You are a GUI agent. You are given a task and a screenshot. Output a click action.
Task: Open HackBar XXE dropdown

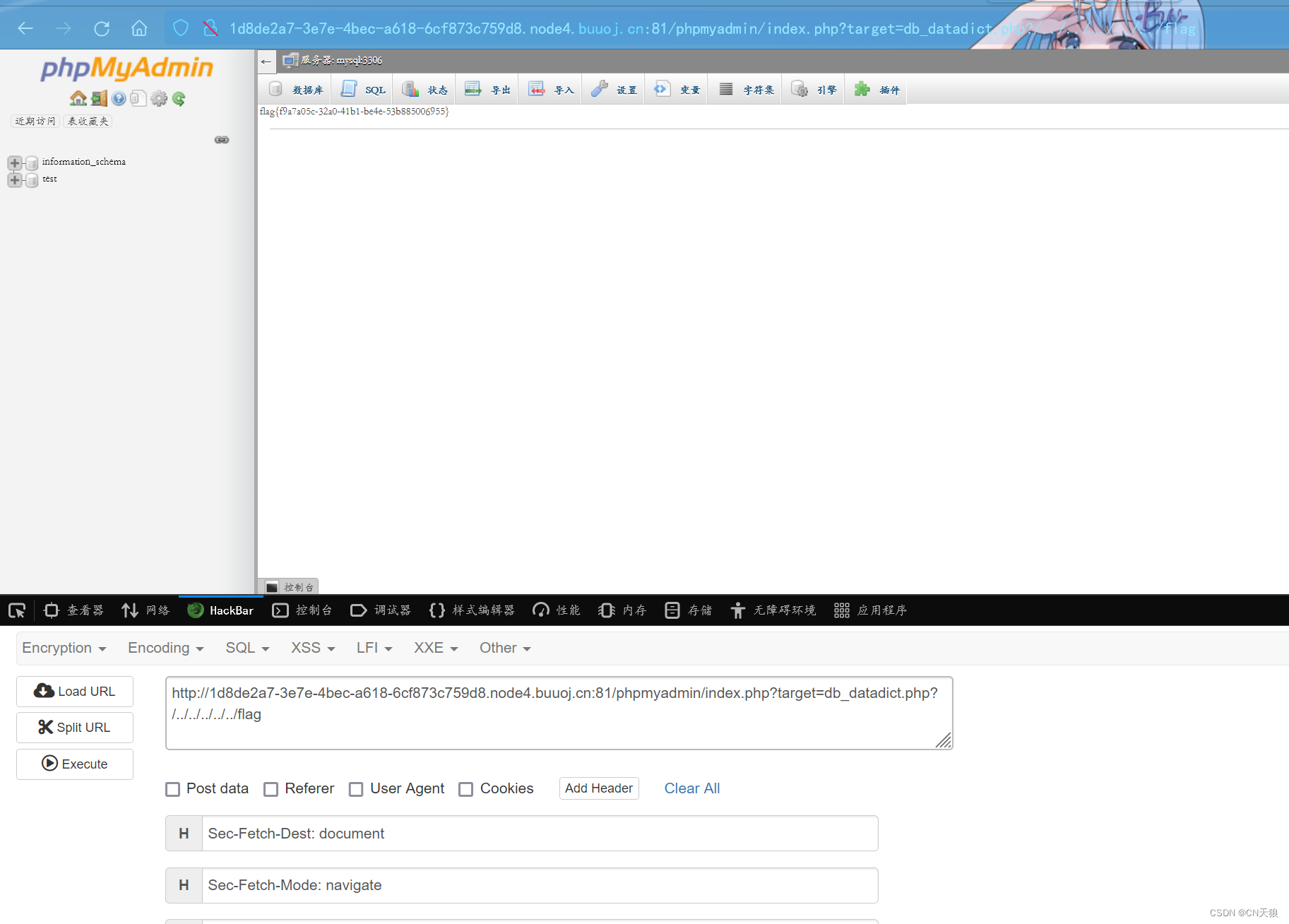pyautogui.click(x=436, y=648)
